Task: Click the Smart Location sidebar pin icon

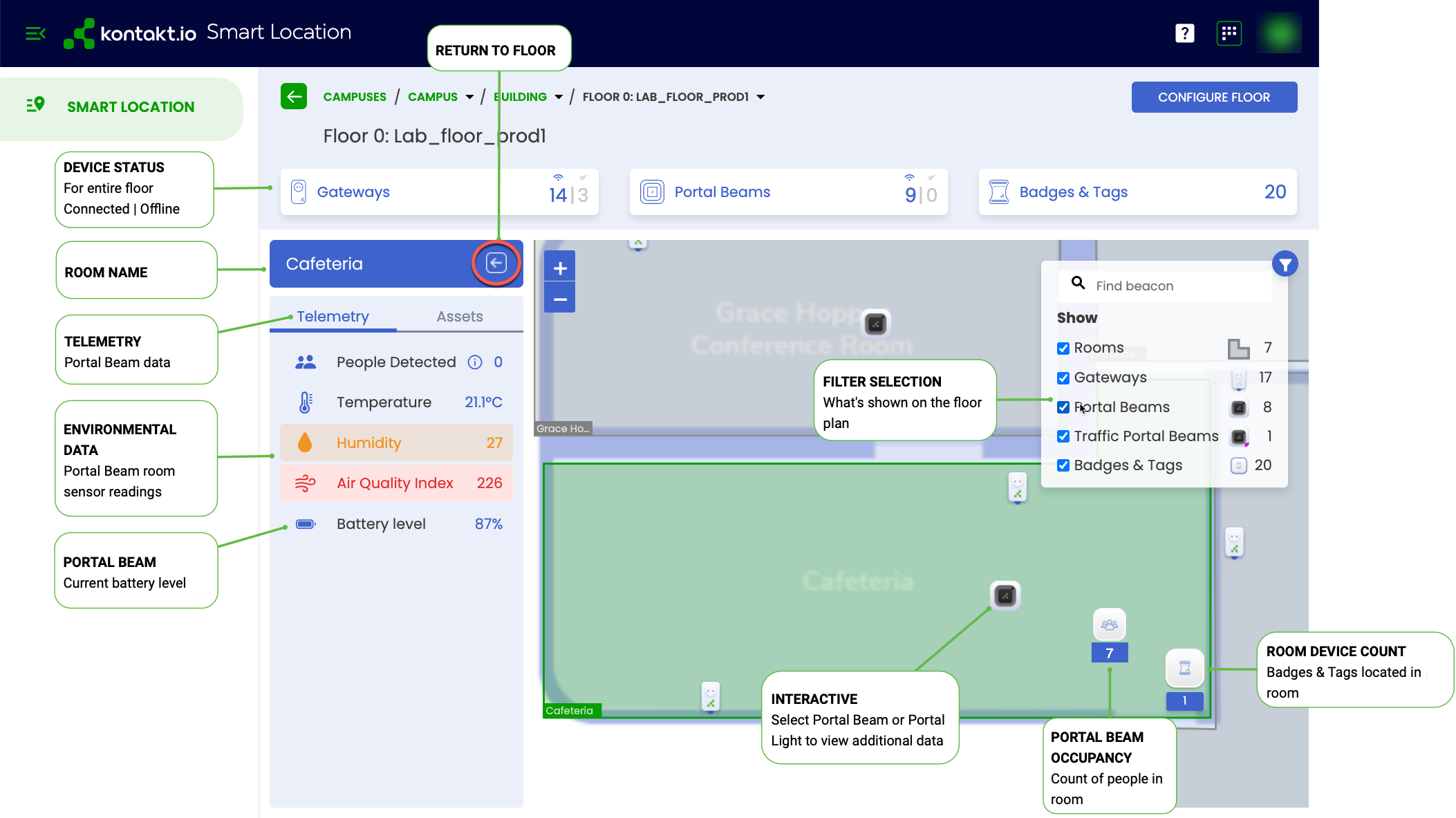Action: click(35, 105)
